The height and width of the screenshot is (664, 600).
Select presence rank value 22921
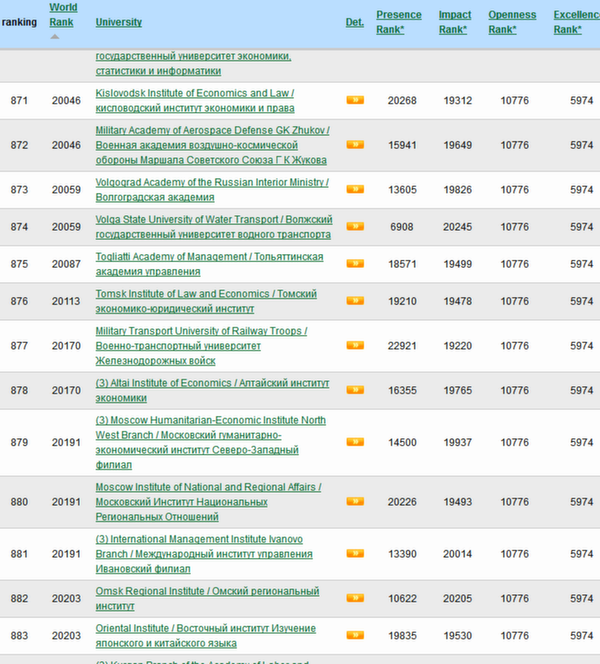[x=402, y=346]
